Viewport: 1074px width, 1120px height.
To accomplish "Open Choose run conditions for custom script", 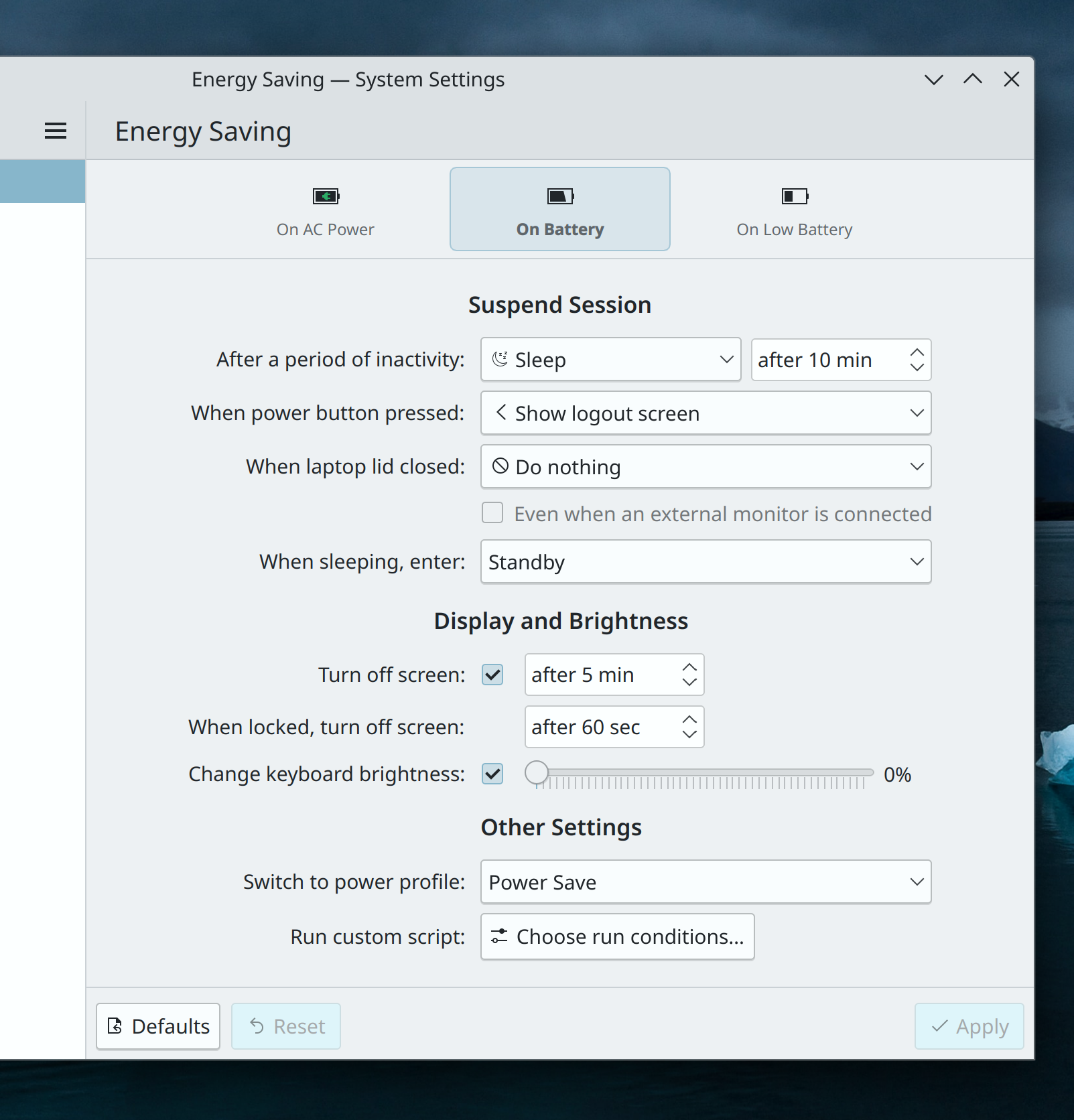I will coord(617,936).
